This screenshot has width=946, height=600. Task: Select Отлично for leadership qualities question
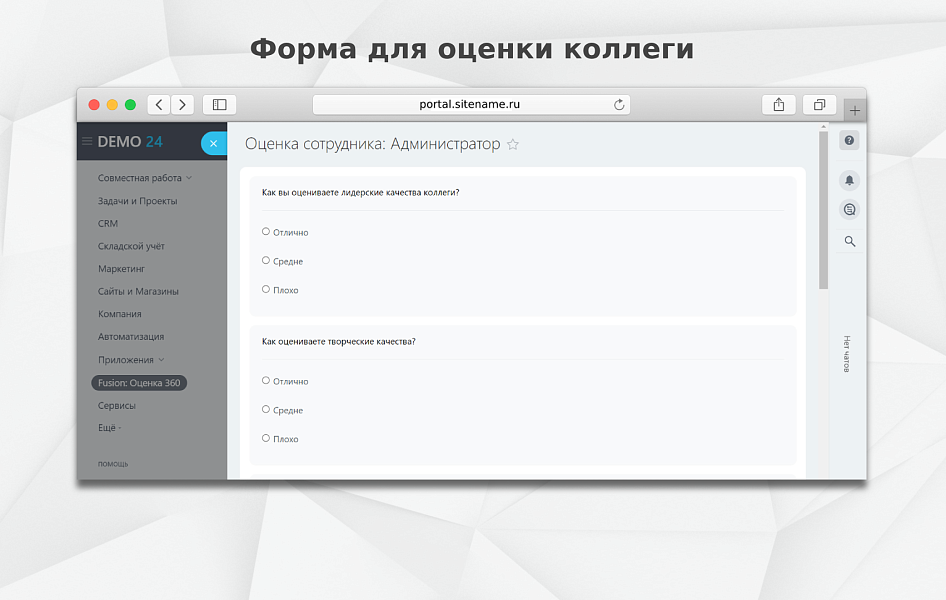[266, 232]
